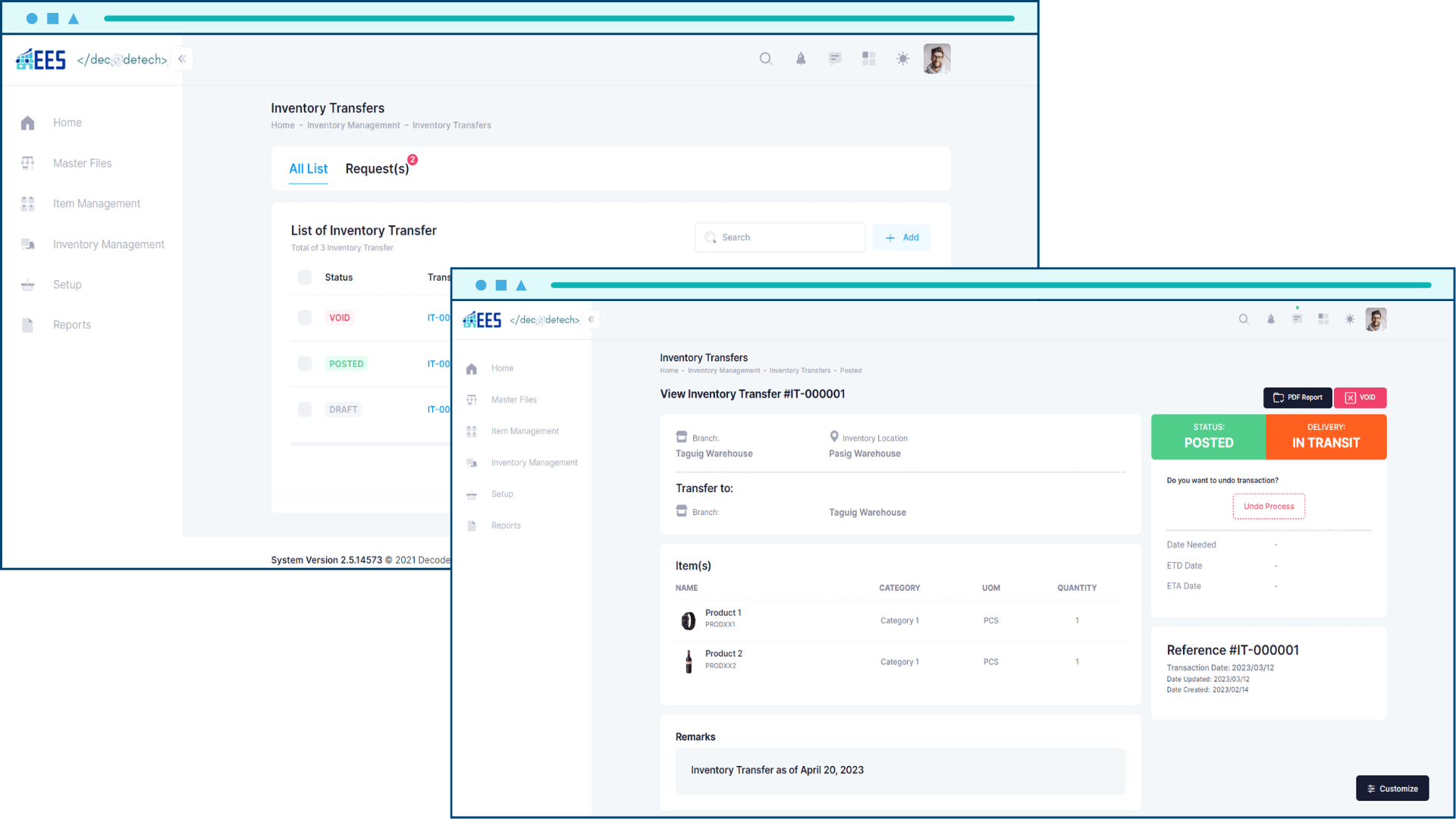Toggle theme sun icon in front window header
Viewport: 1456px width, 819px height.
(1350, 319)
